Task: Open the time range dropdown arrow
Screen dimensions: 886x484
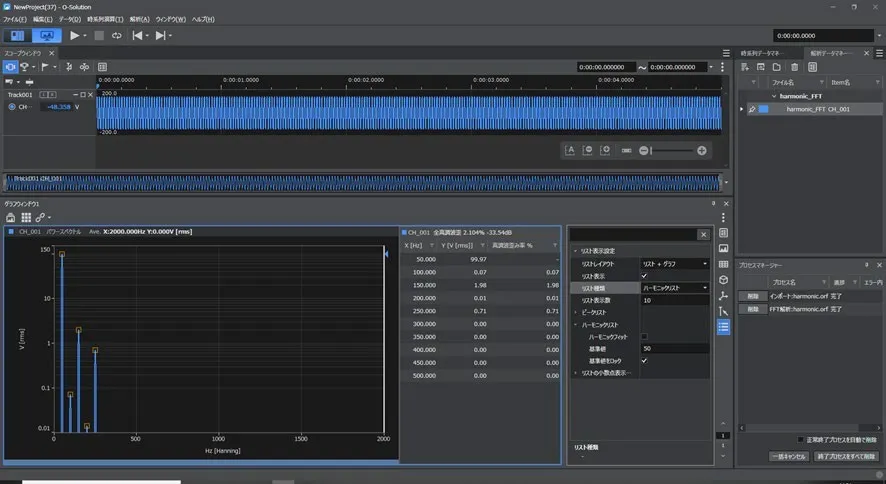Action: [x=711, y=67]
